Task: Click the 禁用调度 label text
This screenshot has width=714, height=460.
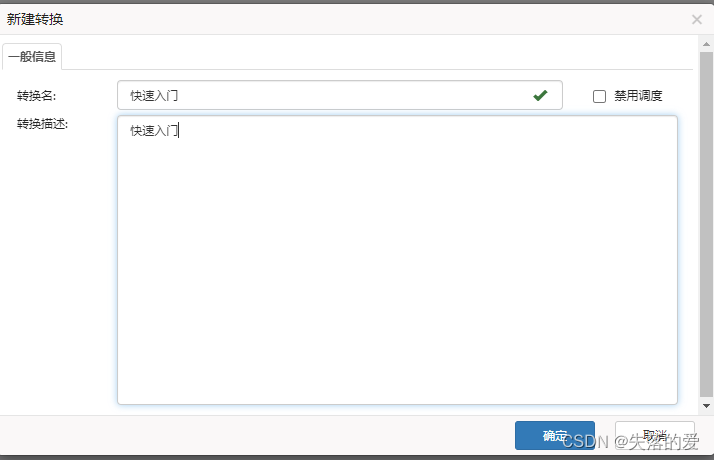Action: [x=638, y=96]
